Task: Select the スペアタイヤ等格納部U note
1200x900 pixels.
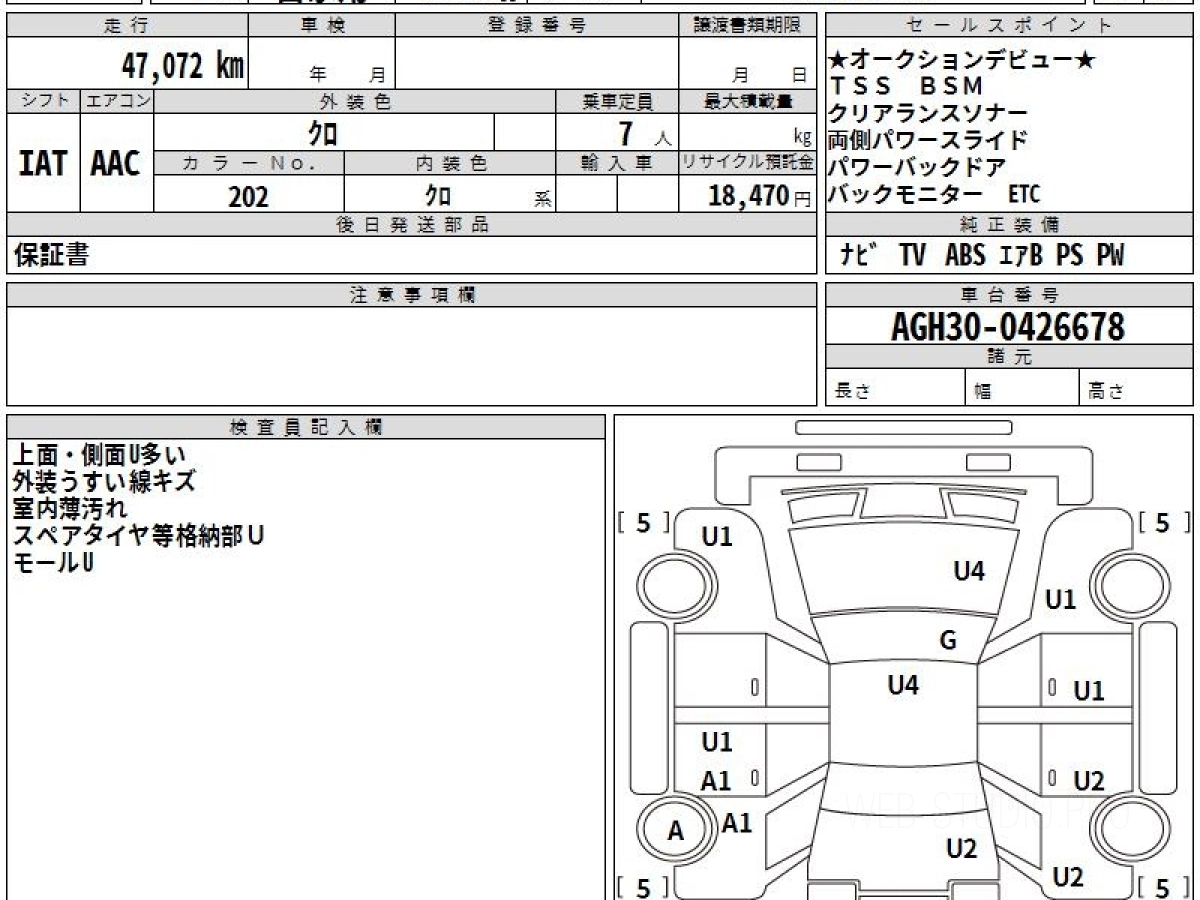Action: click(x=138, y=535)
